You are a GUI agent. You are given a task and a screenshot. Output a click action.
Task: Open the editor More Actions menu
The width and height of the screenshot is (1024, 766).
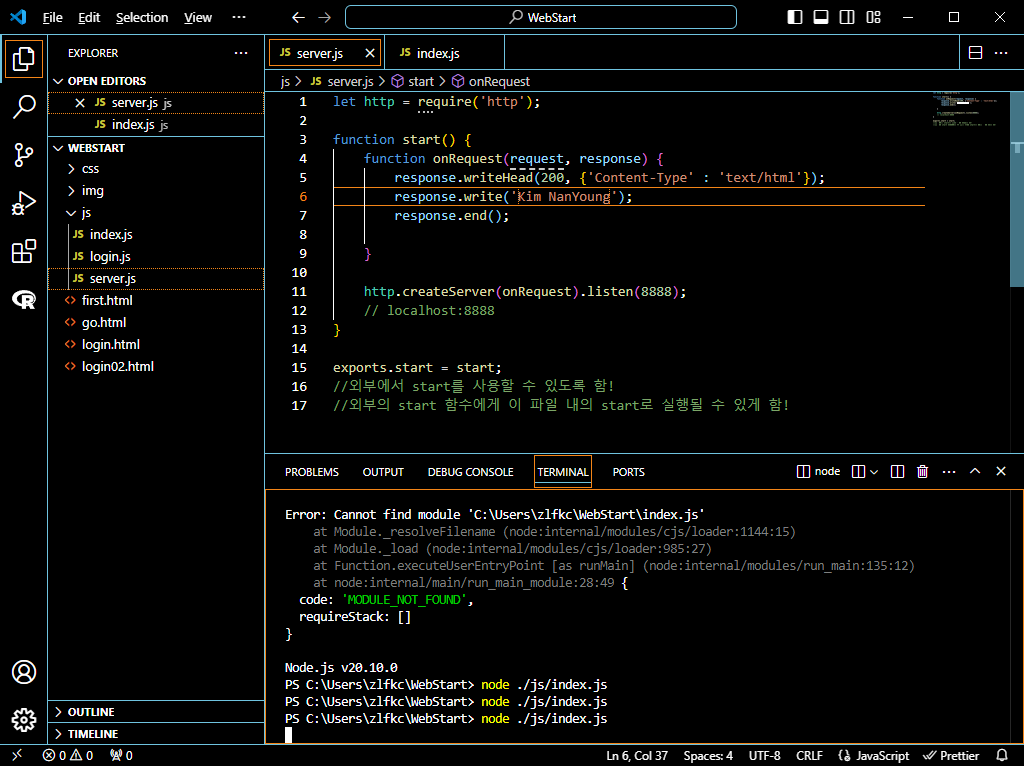coord(1001,53)
